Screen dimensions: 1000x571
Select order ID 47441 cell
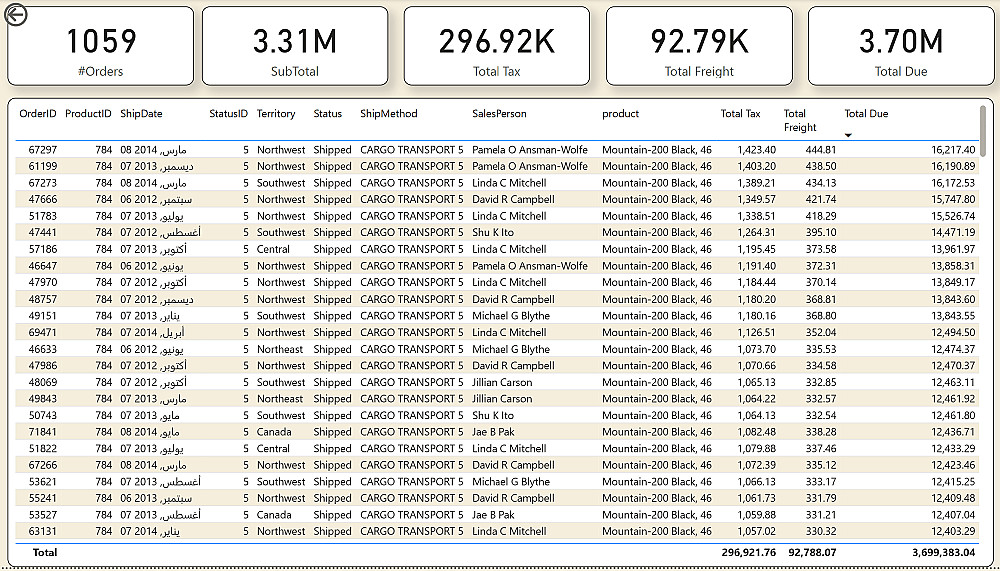43,233
